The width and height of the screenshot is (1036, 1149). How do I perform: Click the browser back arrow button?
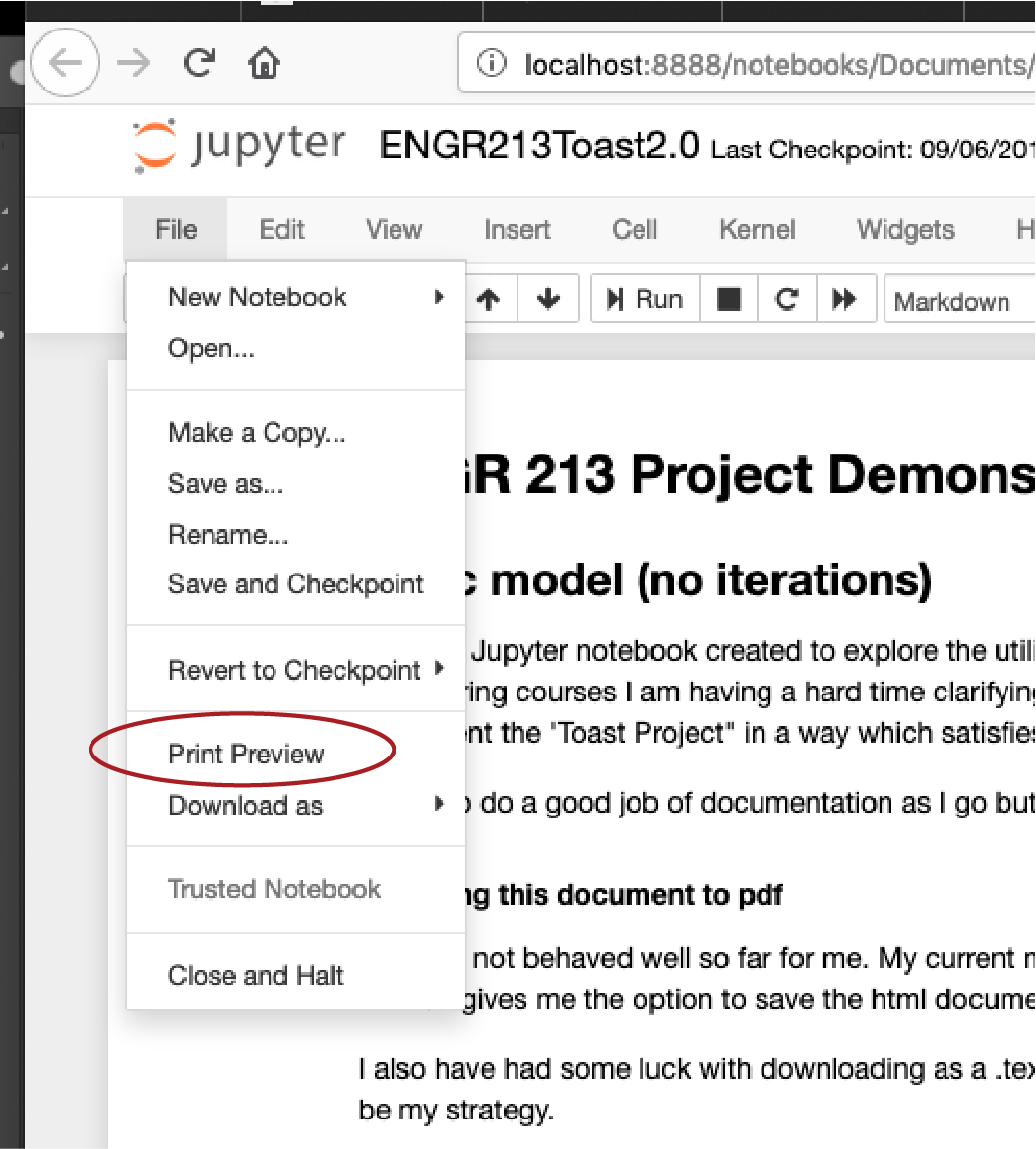[65, 64]
